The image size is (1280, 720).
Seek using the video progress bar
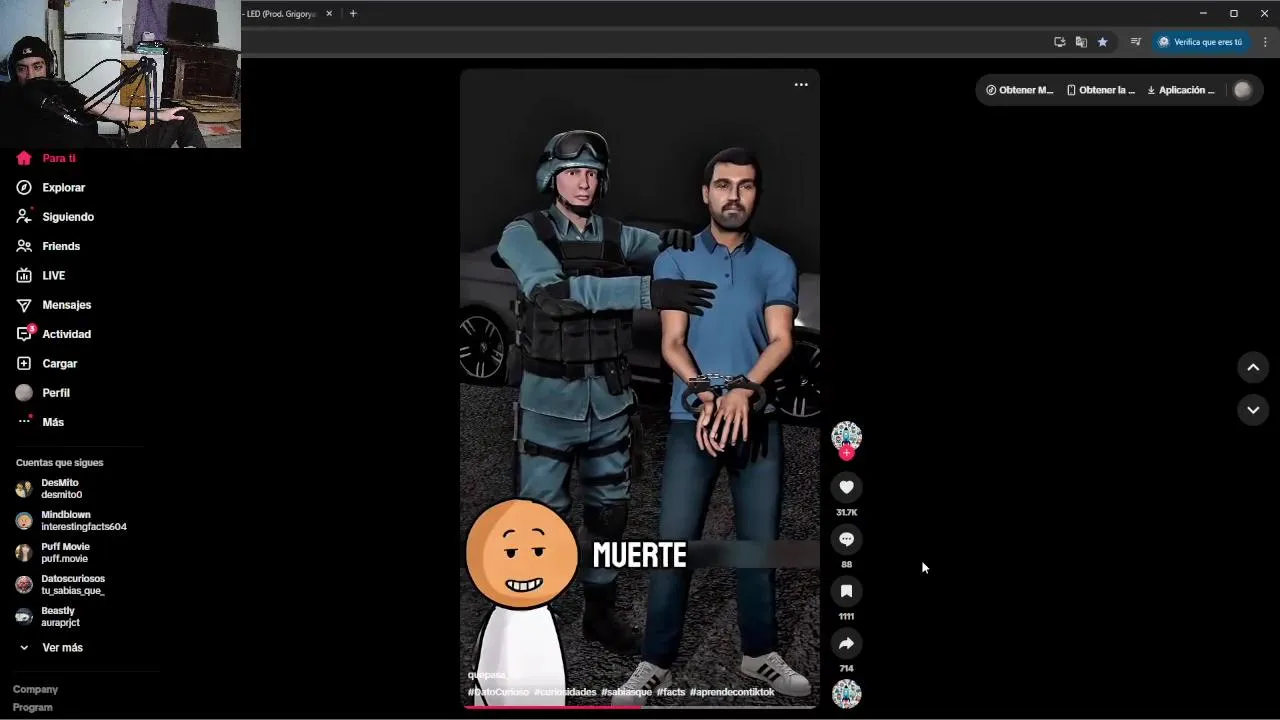[640, 707]
